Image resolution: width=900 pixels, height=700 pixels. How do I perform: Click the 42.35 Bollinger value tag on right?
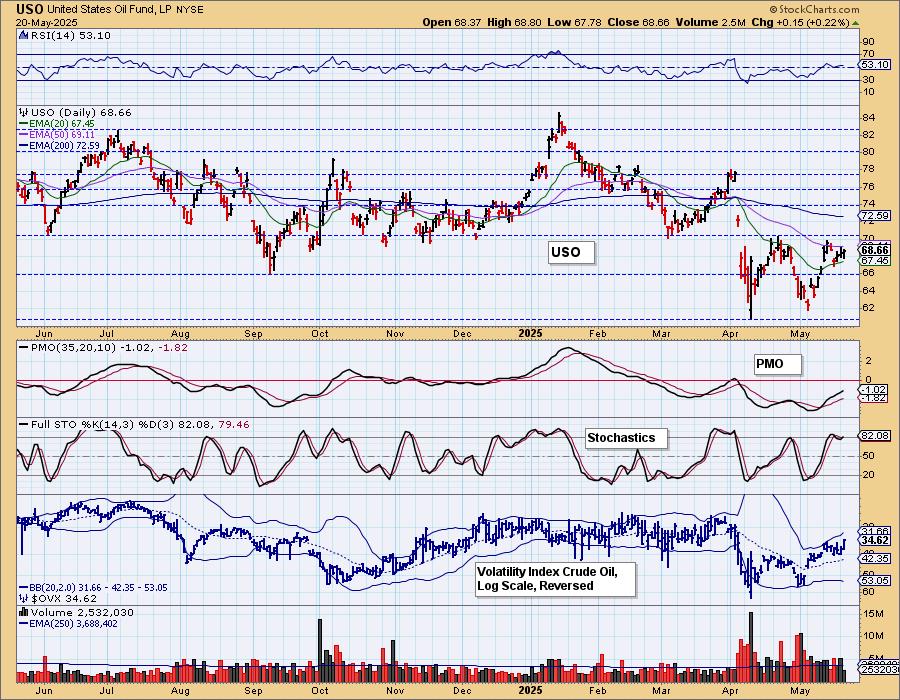tap(875, 558)
